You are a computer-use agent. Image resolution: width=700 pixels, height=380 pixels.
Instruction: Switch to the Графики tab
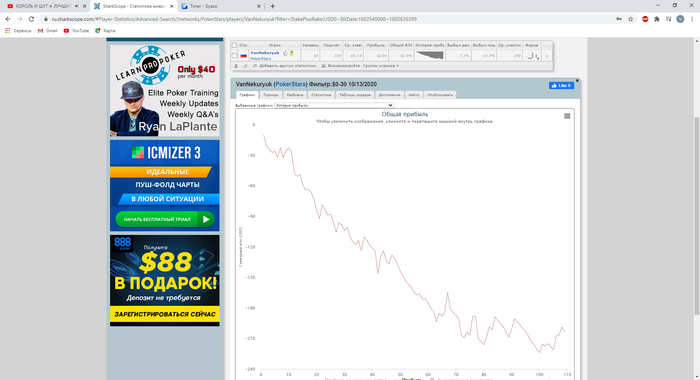point(247,95)
